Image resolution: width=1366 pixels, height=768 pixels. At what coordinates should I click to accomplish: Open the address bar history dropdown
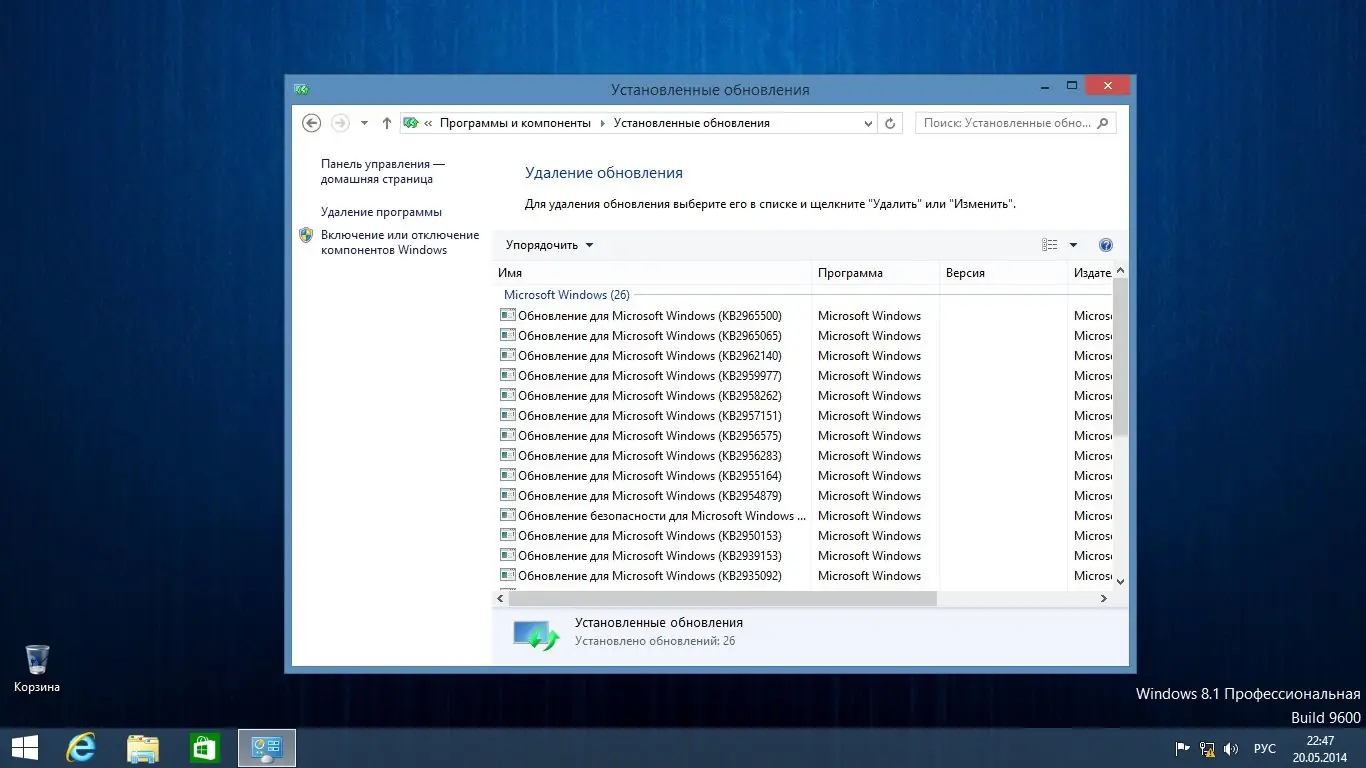pos(868,122)
